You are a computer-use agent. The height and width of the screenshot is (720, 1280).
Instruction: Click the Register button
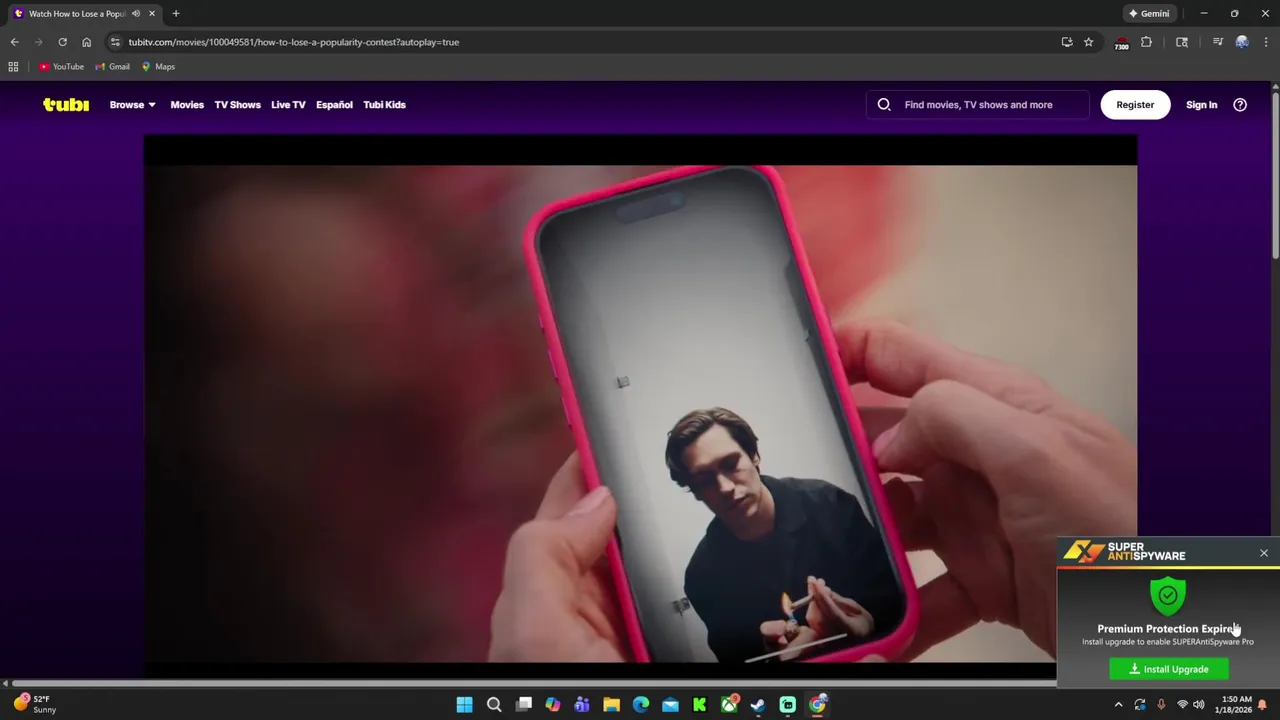click(1135, 104)
